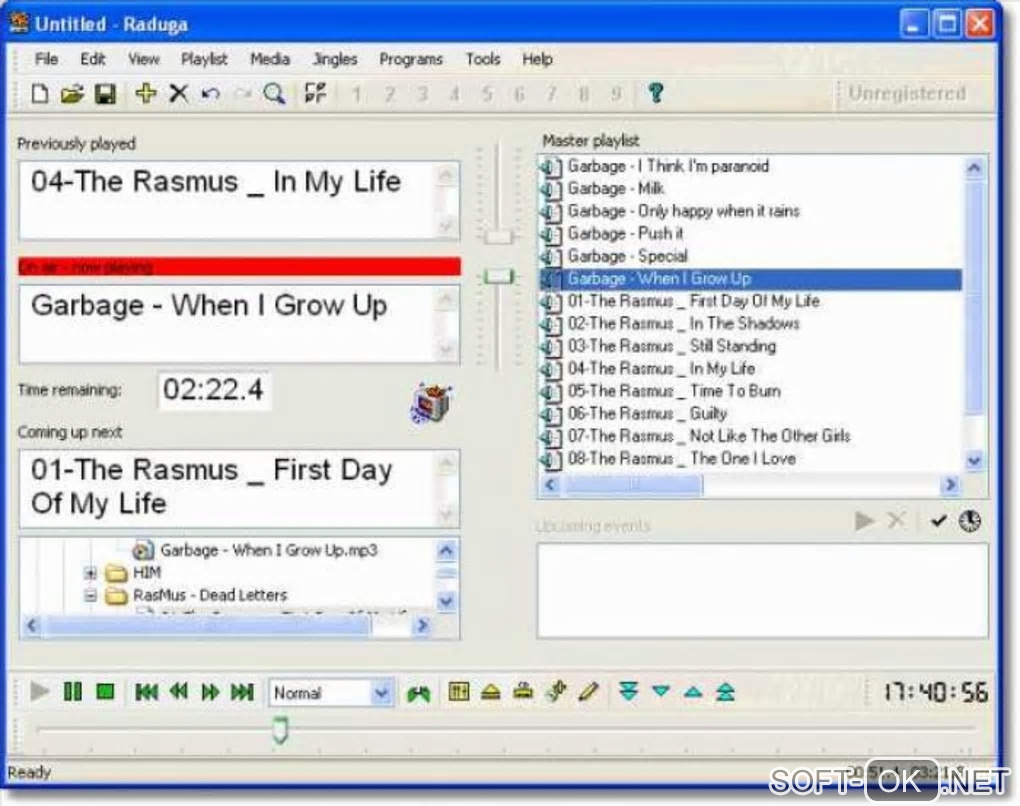Image resolution: width=1020 pixels, height=806 pixels.
Task: Collapse the RasMus - Dead Letters folder
Action: pos(90,595)
